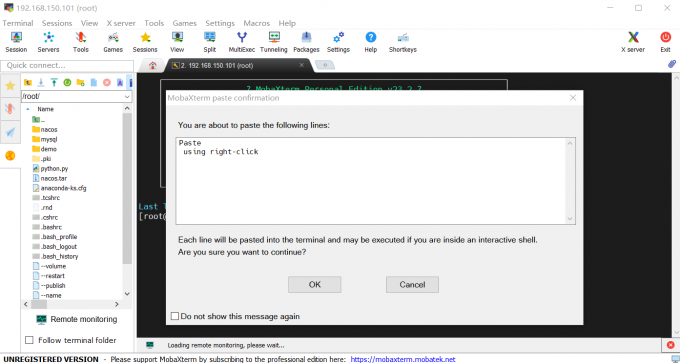Click the red delete icon in SFTP toolbar
The width and height of the screenshot is (680, 363).
click(x=107, y=82)
